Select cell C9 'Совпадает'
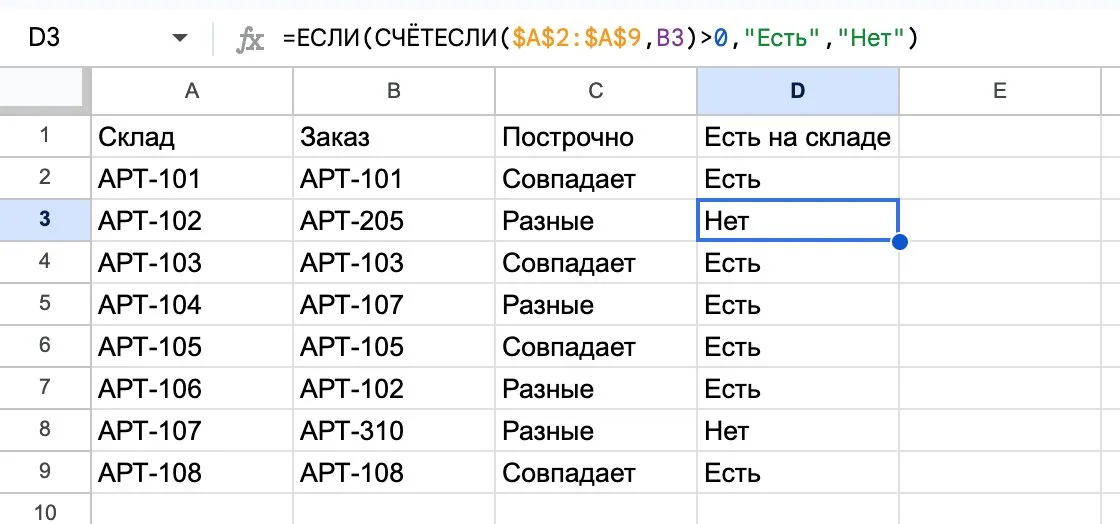 596,473
